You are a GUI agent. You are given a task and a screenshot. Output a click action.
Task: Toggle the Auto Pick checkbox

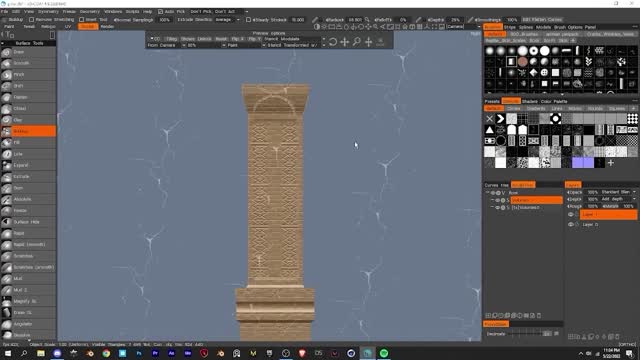pos(160,11)
